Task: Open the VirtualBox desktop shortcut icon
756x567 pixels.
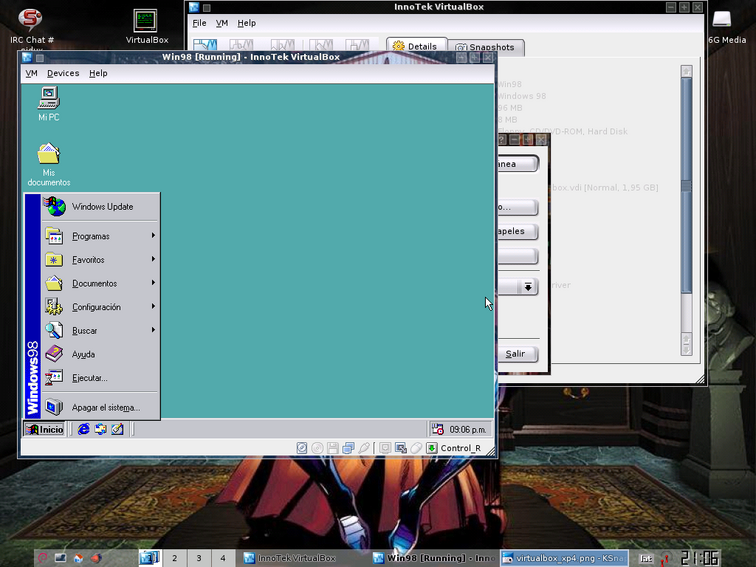Action: coord(146,27)
